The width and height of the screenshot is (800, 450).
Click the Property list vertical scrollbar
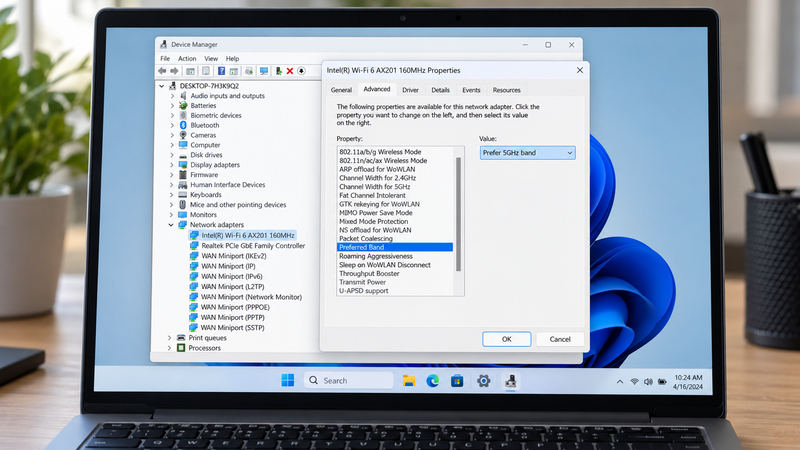point(458,214)
